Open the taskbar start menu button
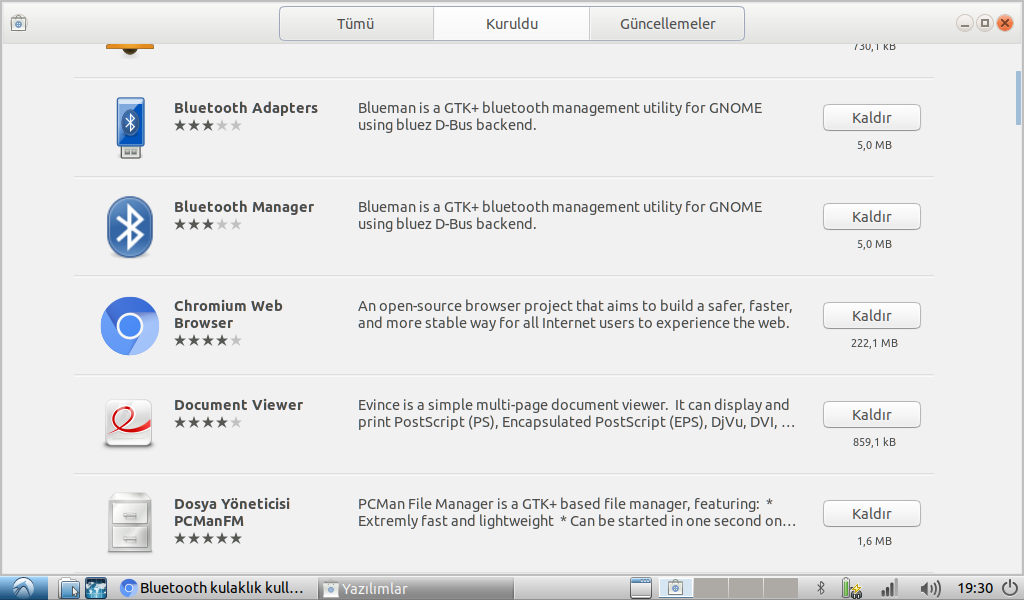 [24, 588]
